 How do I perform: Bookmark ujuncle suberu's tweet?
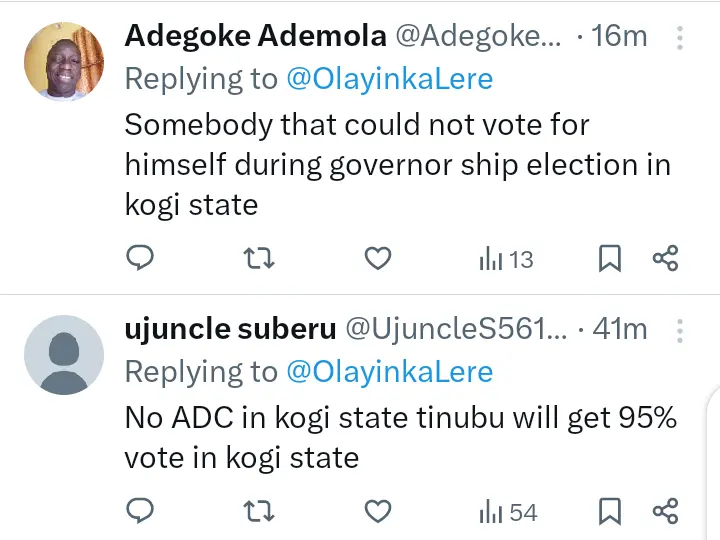[x=609, y=512]
